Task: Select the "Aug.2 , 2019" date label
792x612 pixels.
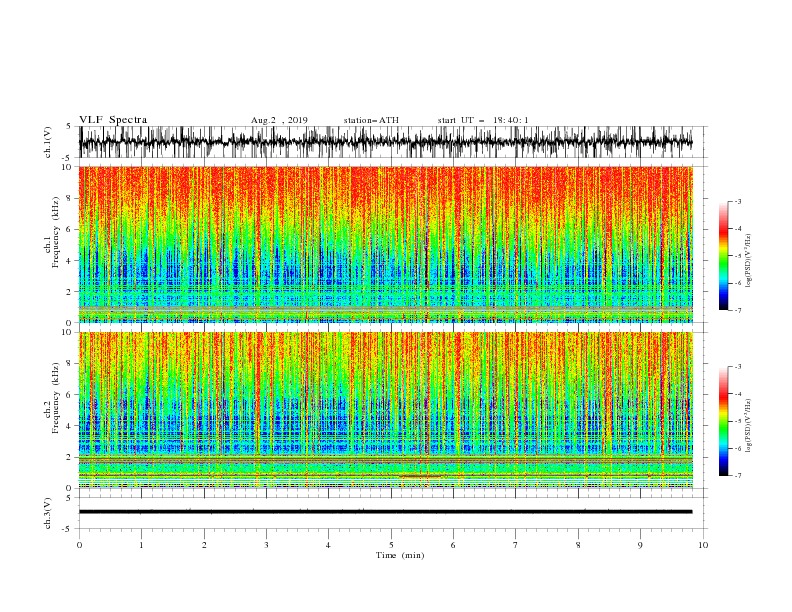Action: [x=279, y=120]
